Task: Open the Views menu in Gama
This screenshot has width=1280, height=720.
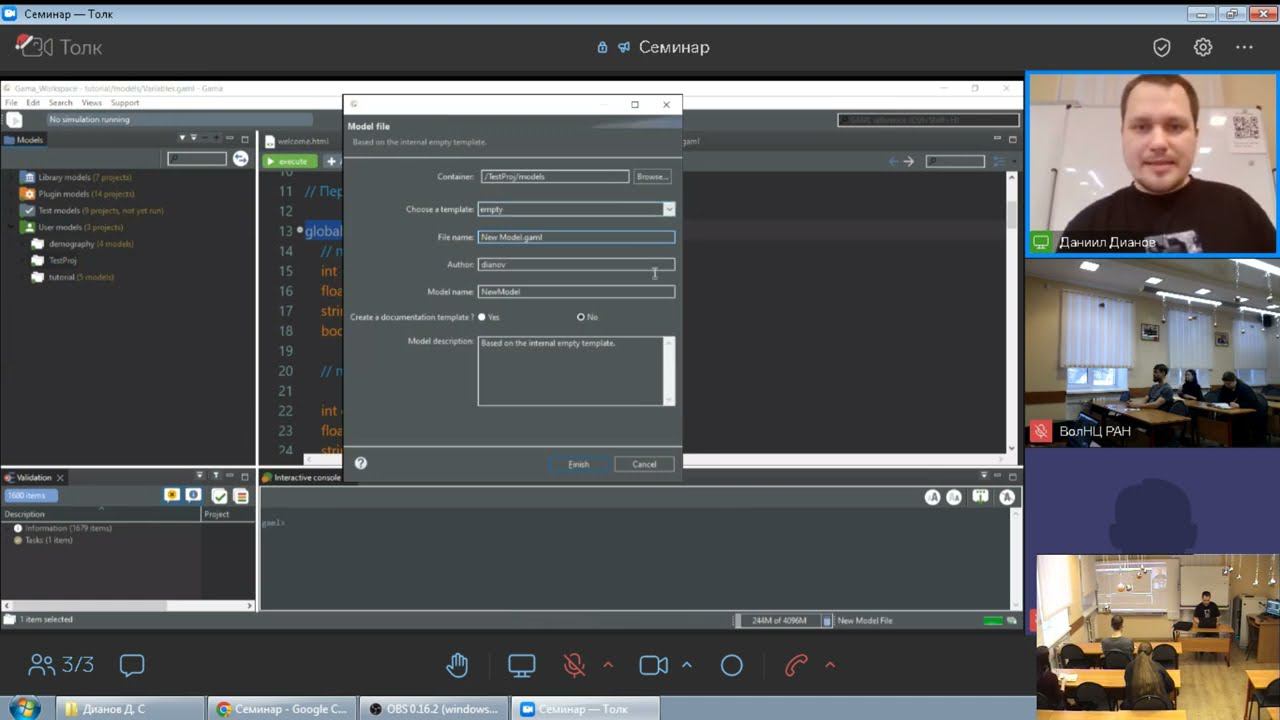Action: [91, 103]
